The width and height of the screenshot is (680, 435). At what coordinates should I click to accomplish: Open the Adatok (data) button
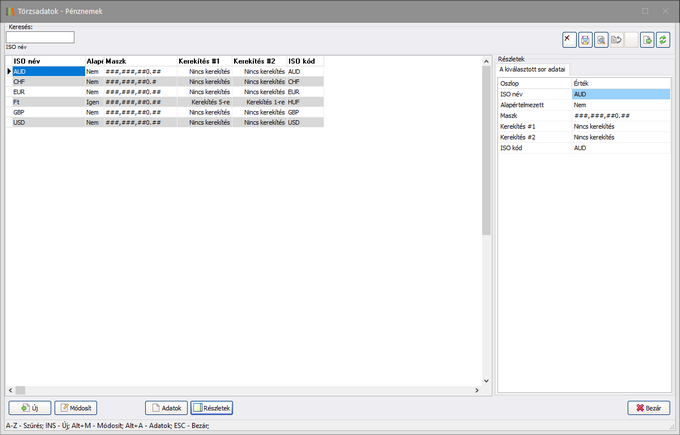point(166,408)
